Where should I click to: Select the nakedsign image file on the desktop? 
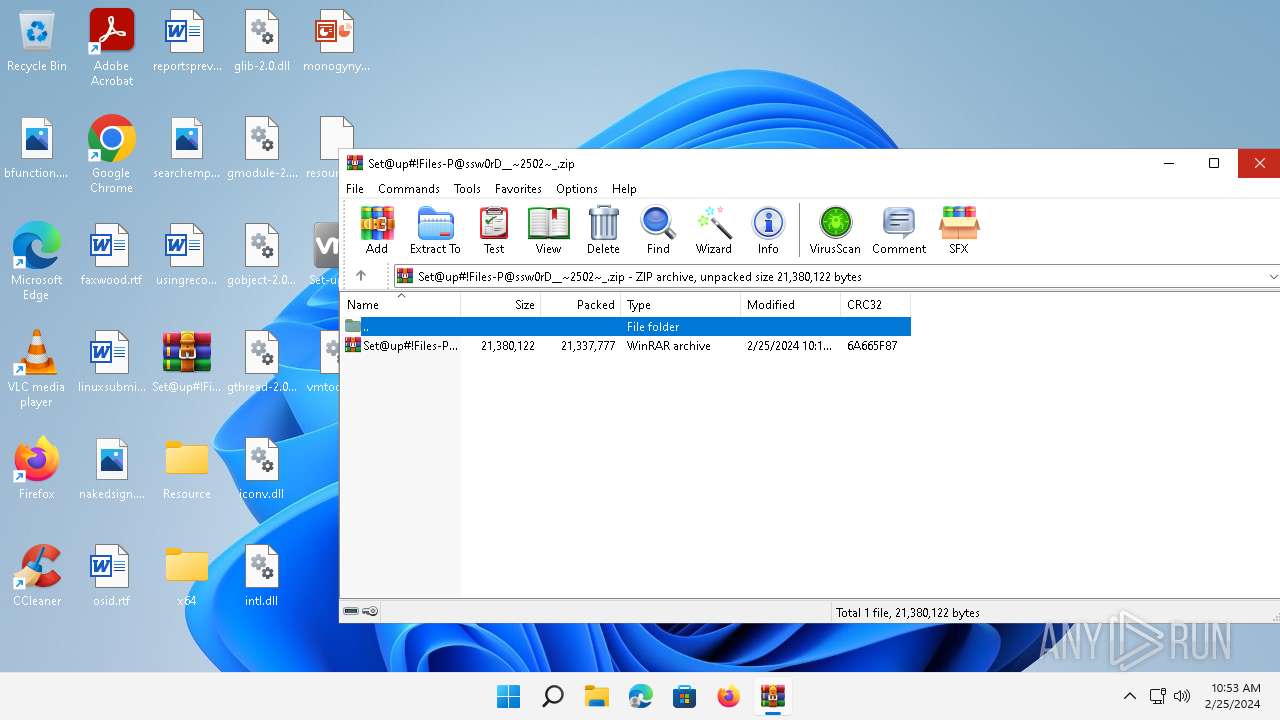click(x=111, y=468)
